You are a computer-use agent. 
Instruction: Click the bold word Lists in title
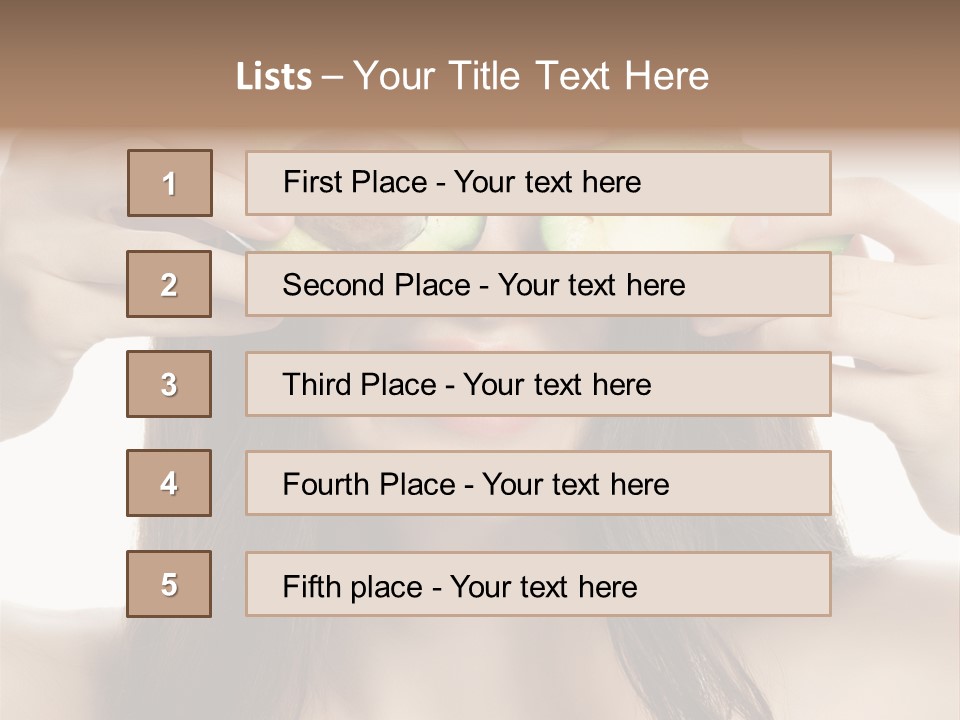(274, 77)
